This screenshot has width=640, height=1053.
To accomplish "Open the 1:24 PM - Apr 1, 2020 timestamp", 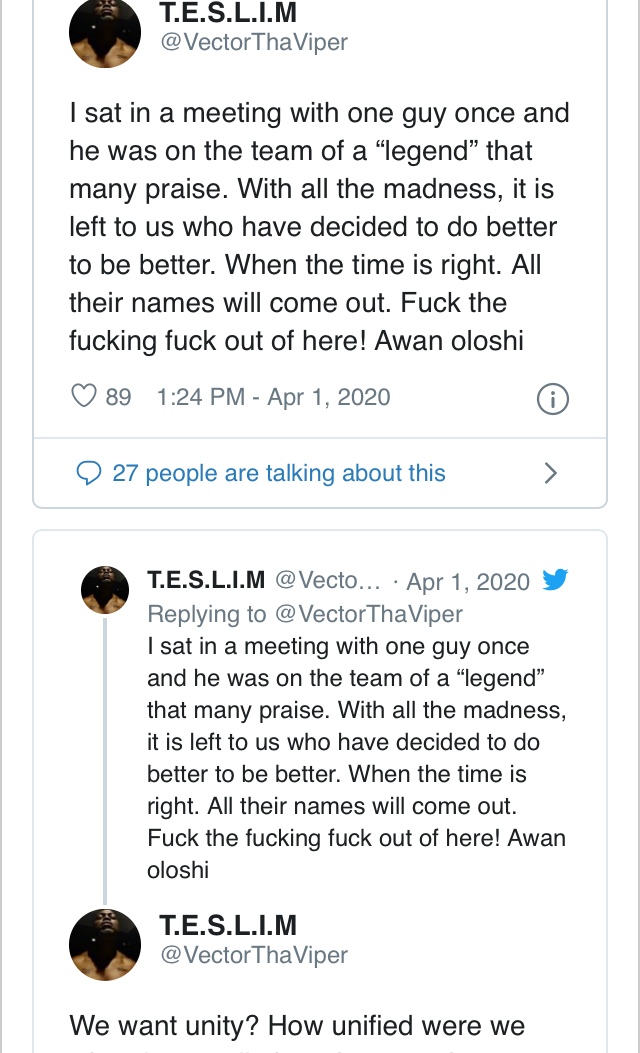I will pyautogui.click(x=273, y=397).
